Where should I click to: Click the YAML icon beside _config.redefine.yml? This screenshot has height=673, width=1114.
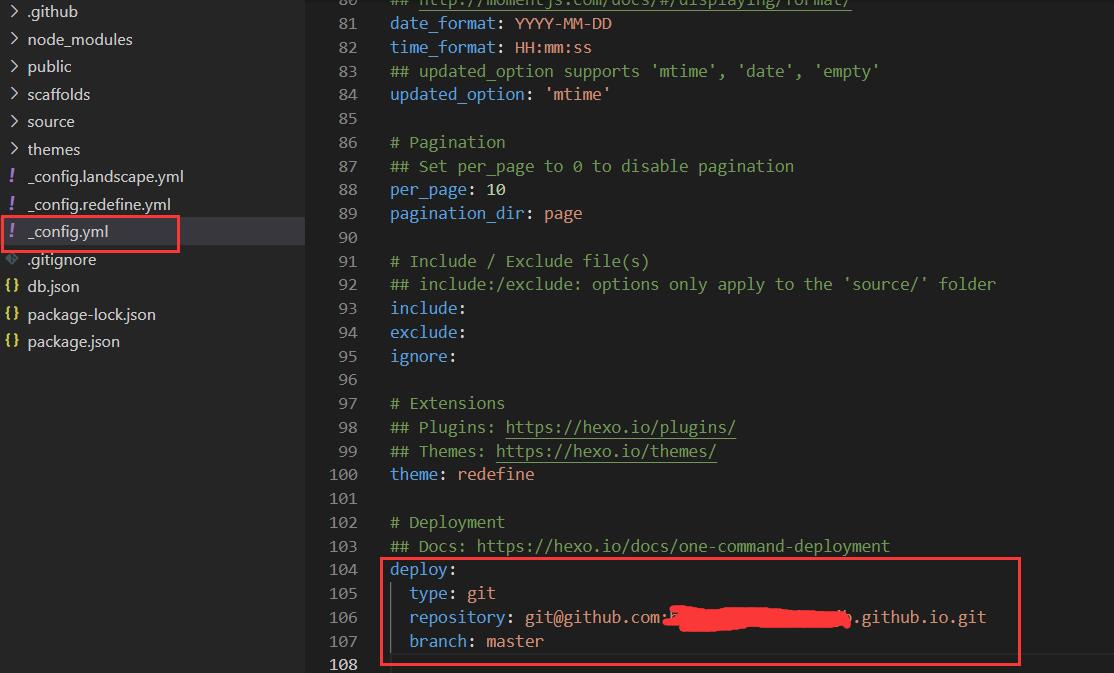pos(12,204)
